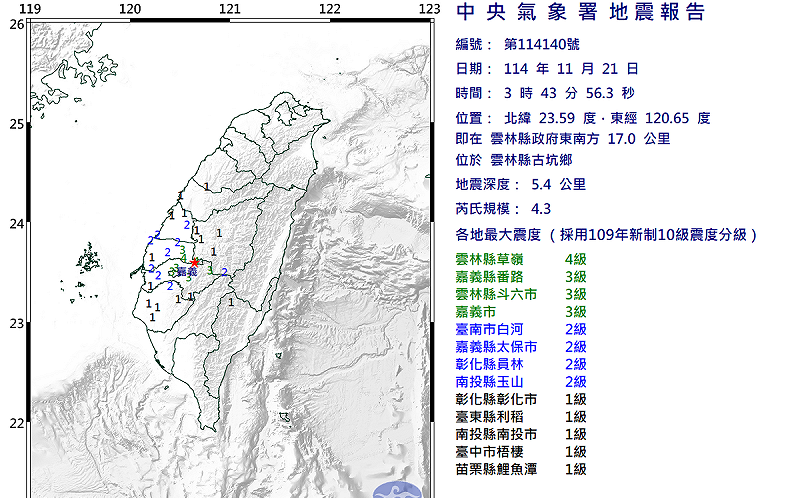This screenshot has width=800, height=498.
Task: Click intensity row 臺東縣利稻 1級
Action: click(521, 417)
